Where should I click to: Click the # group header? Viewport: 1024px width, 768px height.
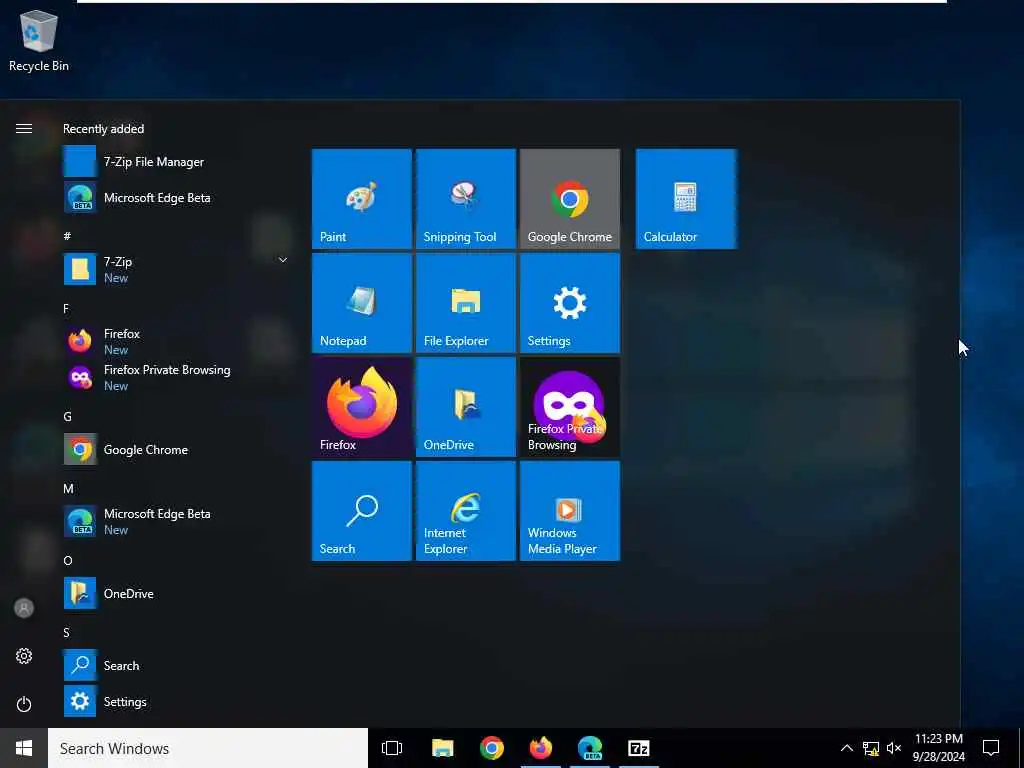(67, 236)
